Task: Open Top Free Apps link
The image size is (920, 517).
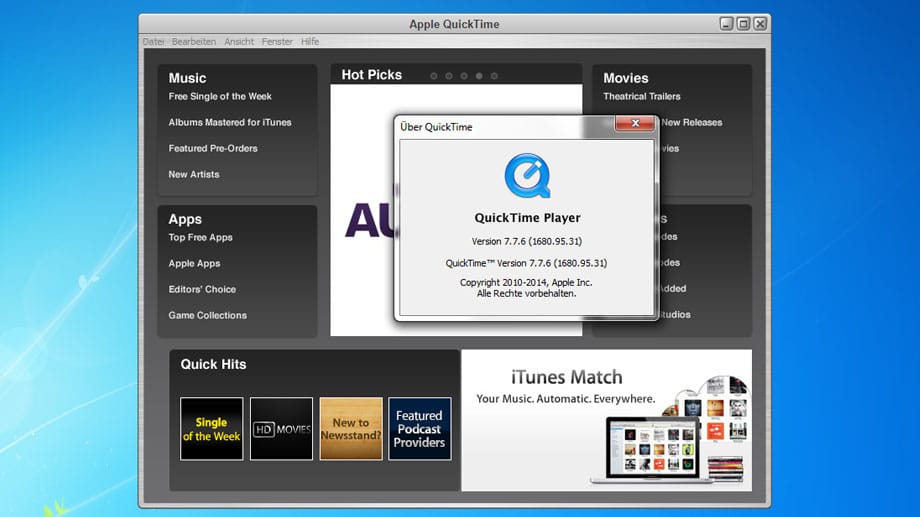Action: coord(201,237)
